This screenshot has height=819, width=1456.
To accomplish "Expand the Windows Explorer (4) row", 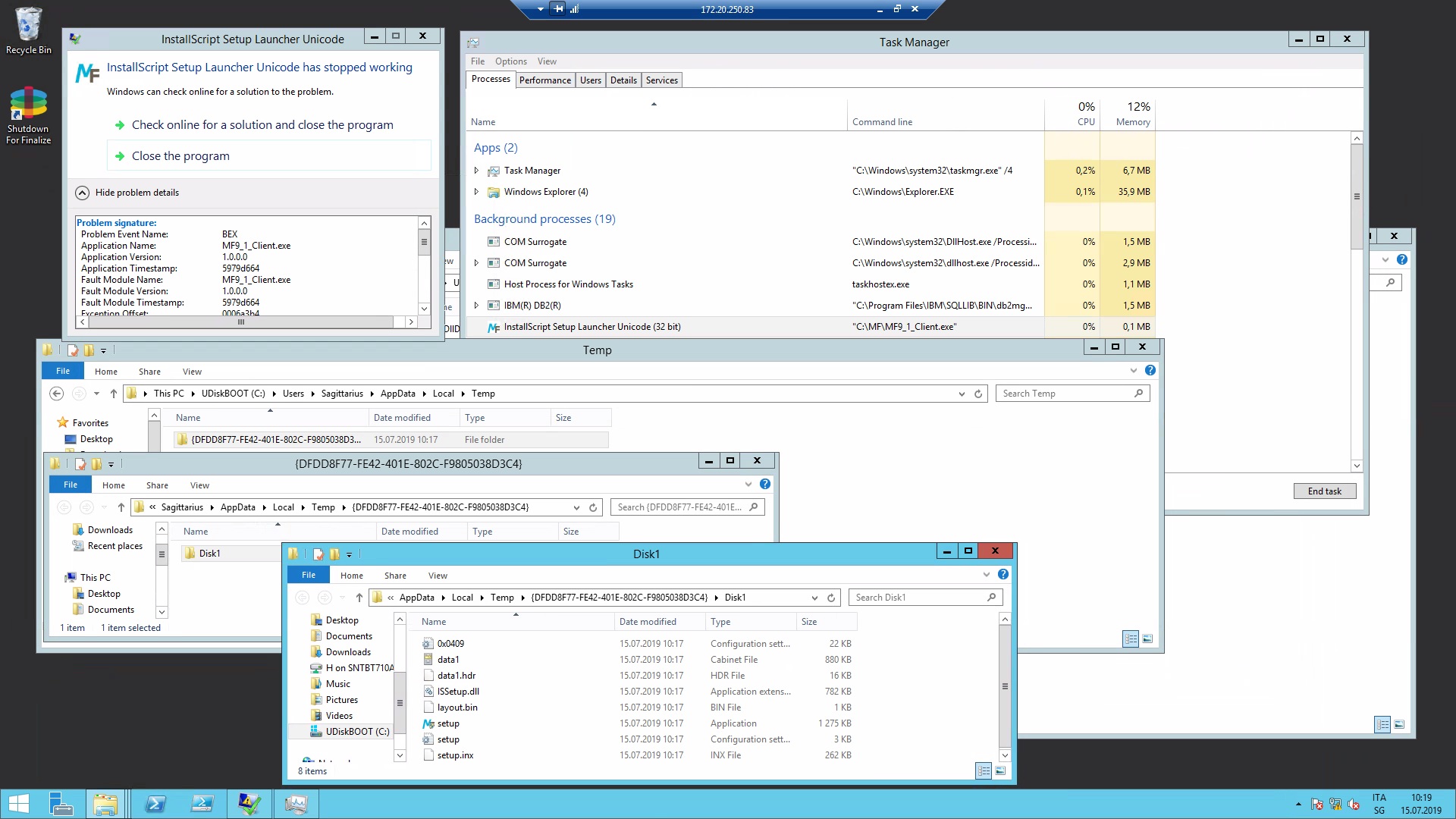I will click(476, 192).
